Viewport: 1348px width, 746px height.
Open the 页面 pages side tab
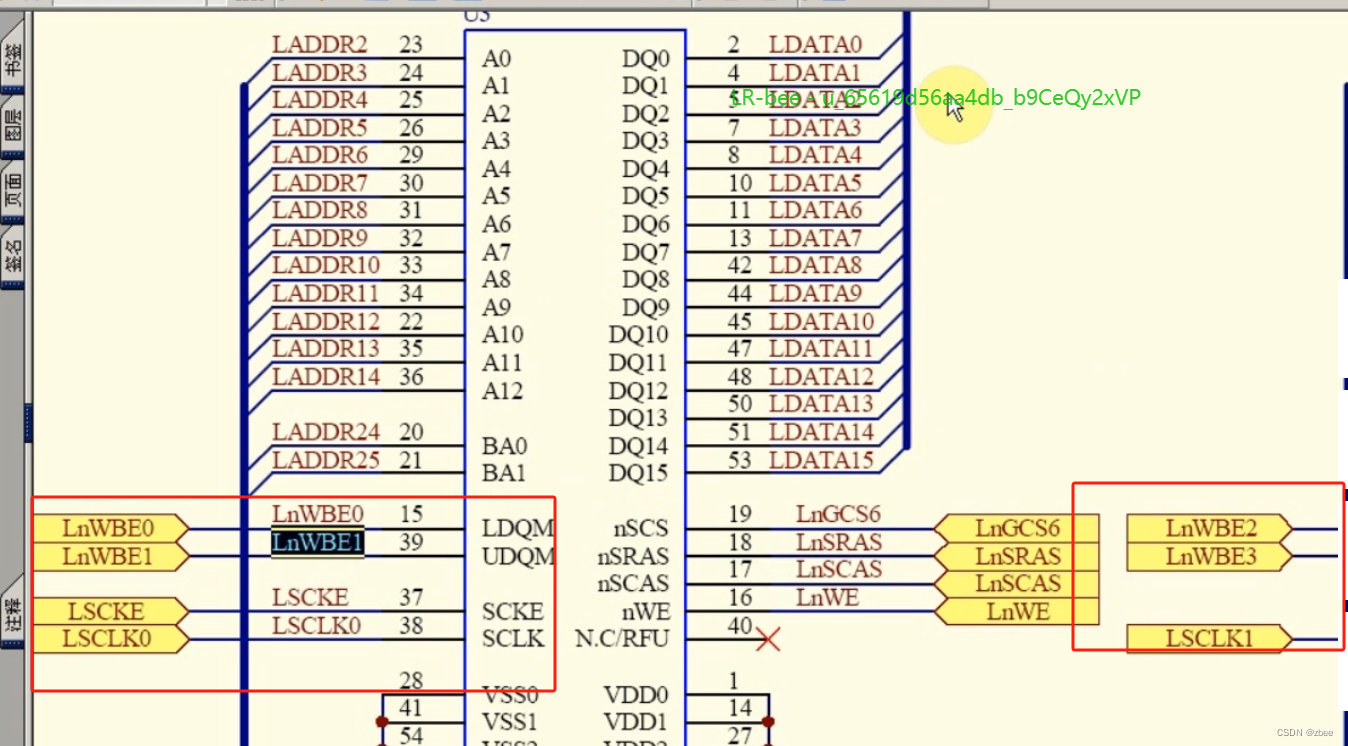point(12,188)
